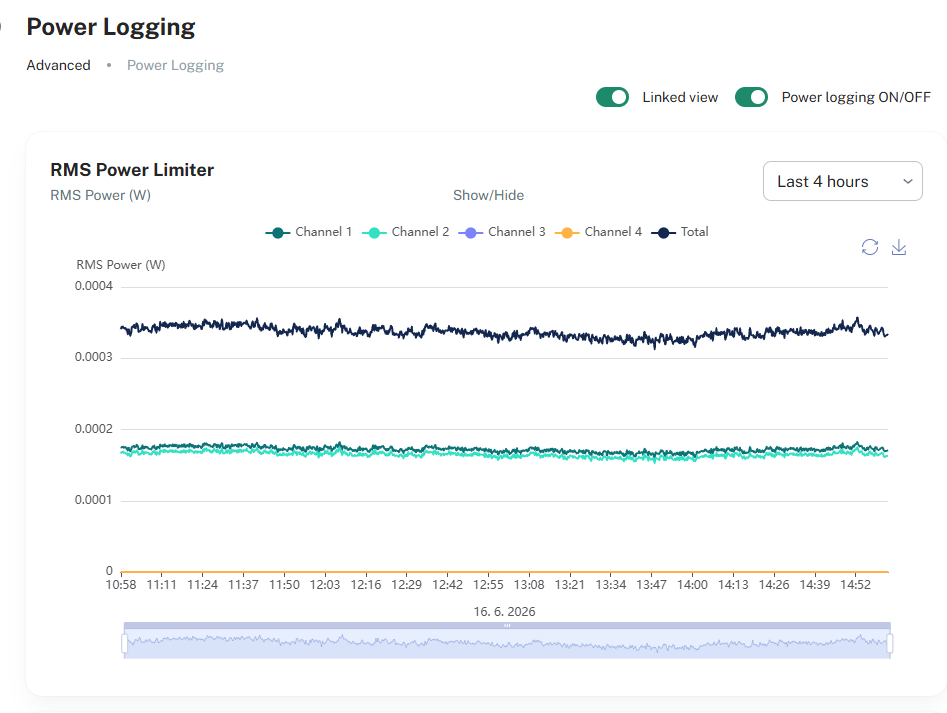The width and height of the screenshot is (947, 713).
Task: Toggle the Linked view switch
Action: point(612,97)
